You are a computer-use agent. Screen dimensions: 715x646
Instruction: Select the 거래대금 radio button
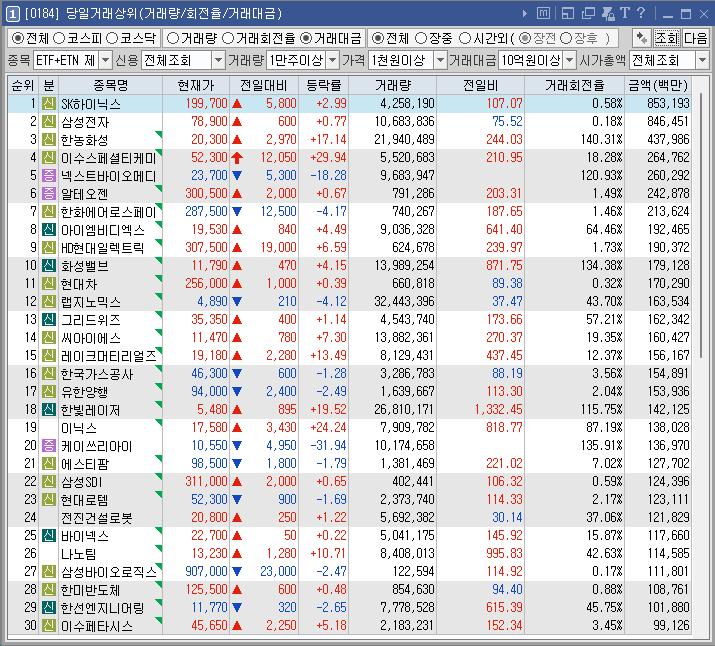pos(306,38)
